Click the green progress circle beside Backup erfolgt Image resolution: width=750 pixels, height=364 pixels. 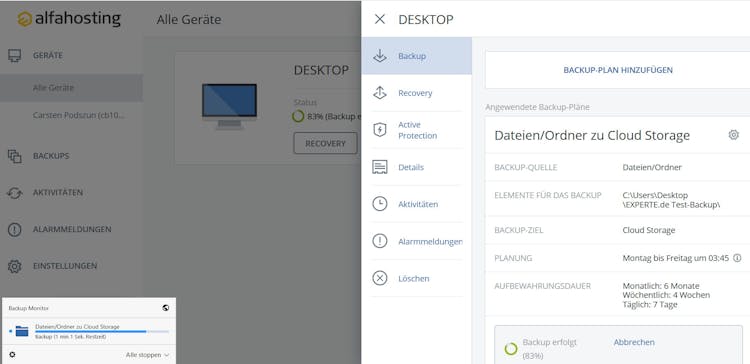(511, 349)
